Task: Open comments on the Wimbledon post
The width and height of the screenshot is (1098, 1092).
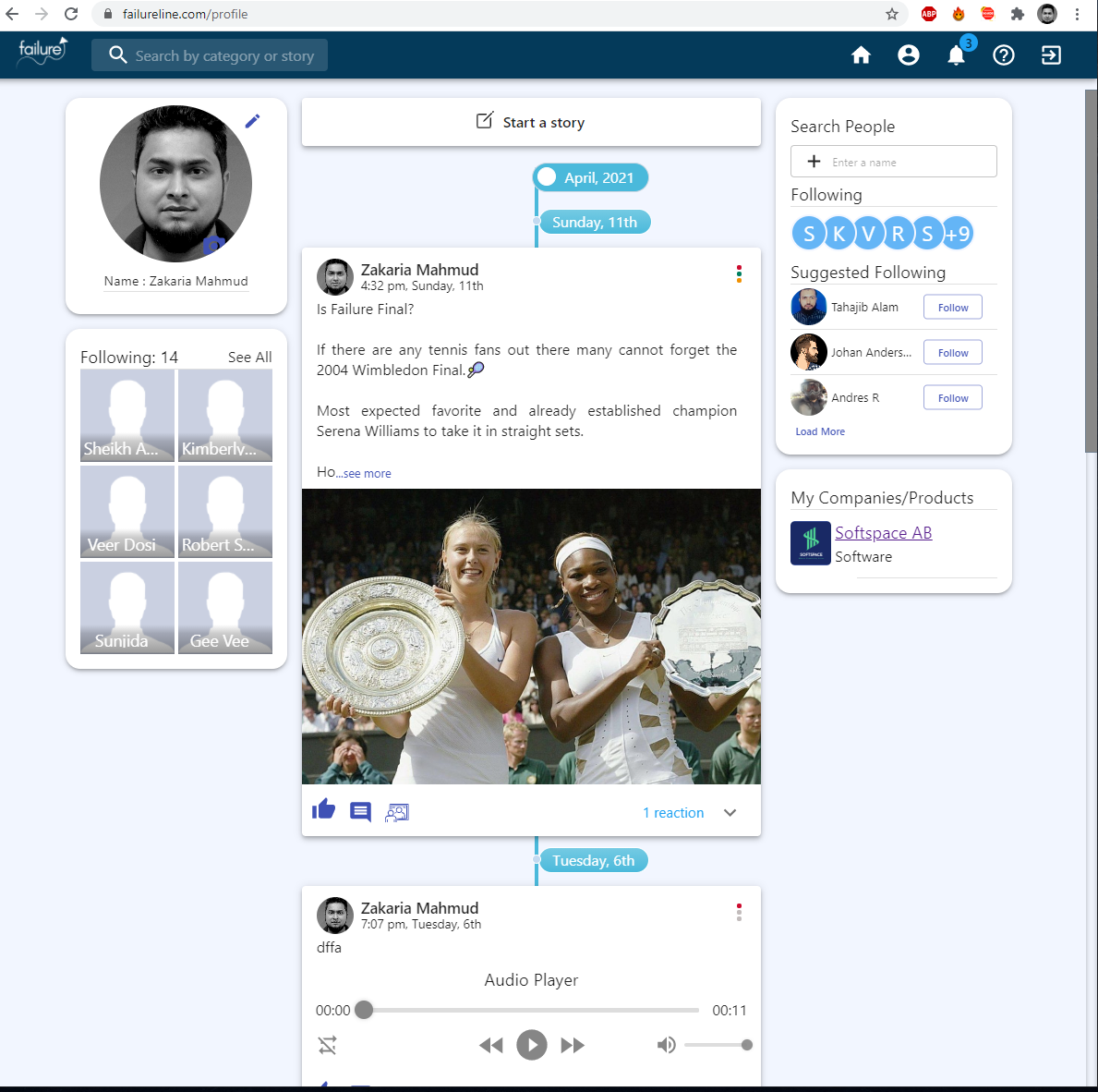Action: pos(360,812)
